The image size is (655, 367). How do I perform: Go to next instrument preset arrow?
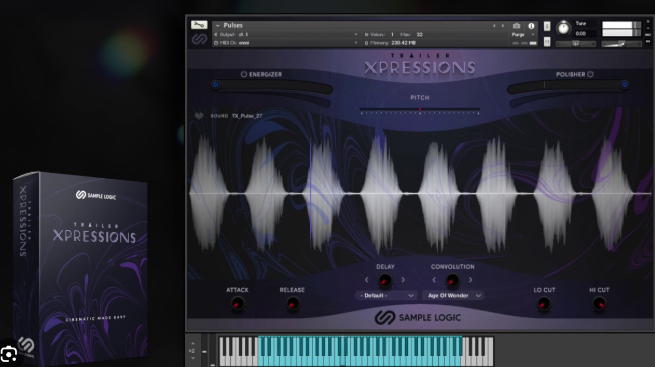503,26
